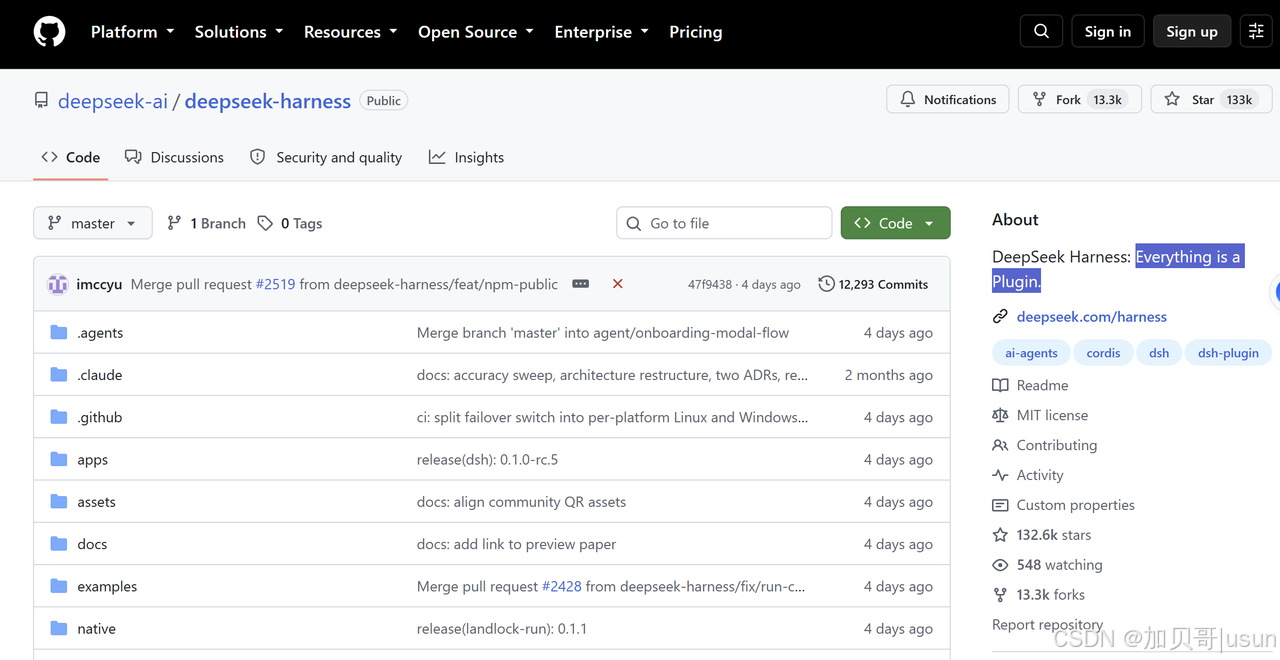Switch to Security and quality tab

click(x=326, y=157)
